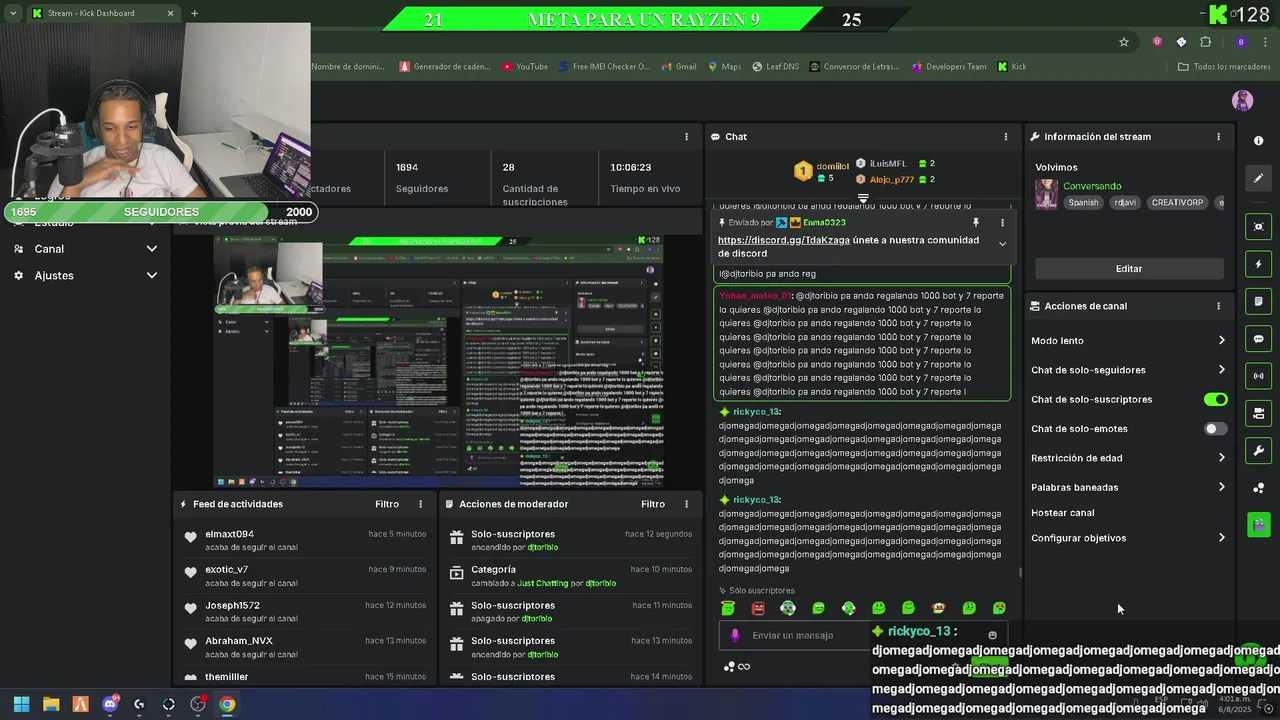Open Información del stream three-dot menu
This screenshot has width=1280, height=720.
click(x=1218, y=137)
